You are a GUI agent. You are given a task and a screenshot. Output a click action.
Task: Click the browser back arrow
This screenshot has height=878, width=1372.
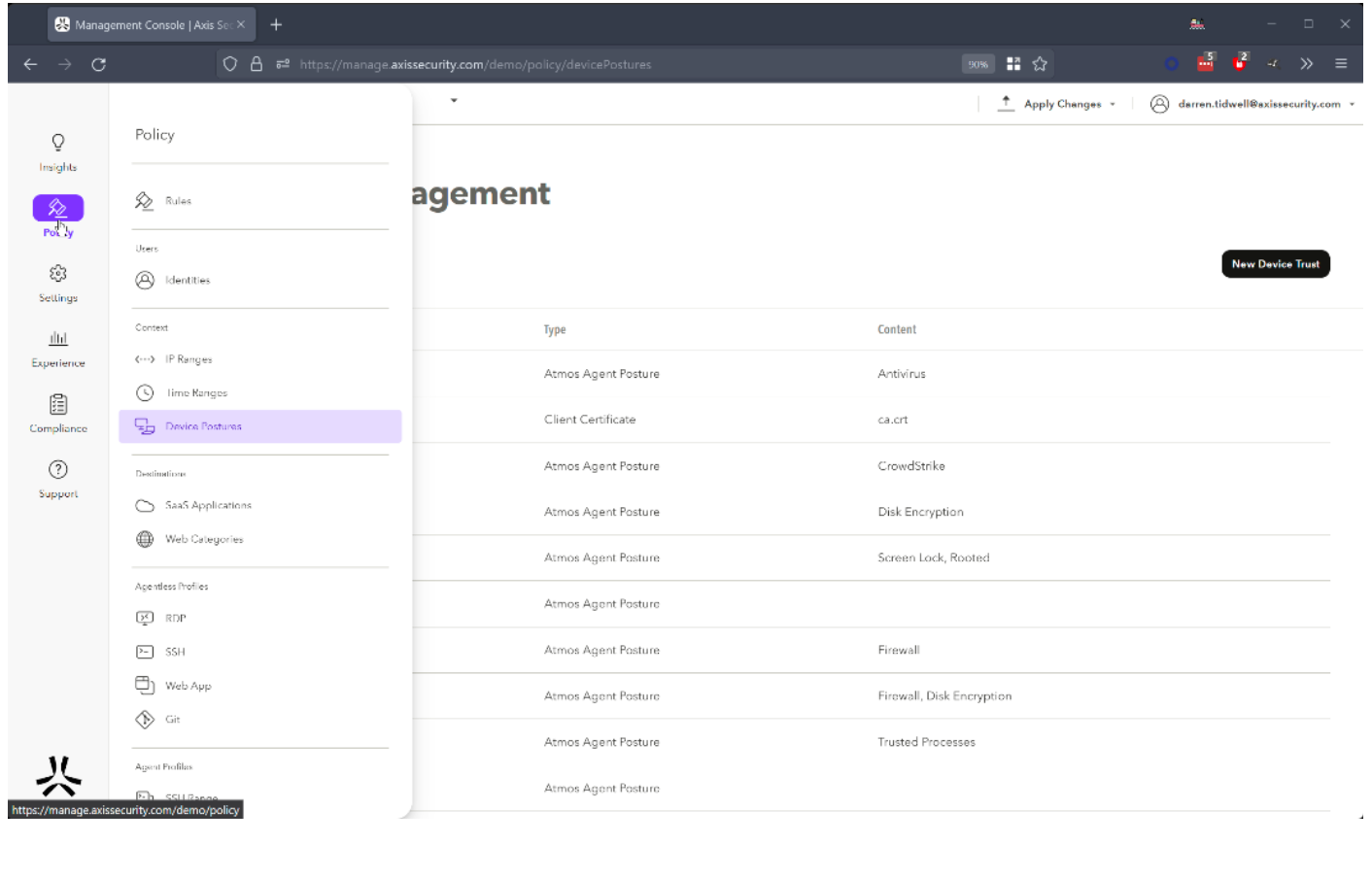30,64
